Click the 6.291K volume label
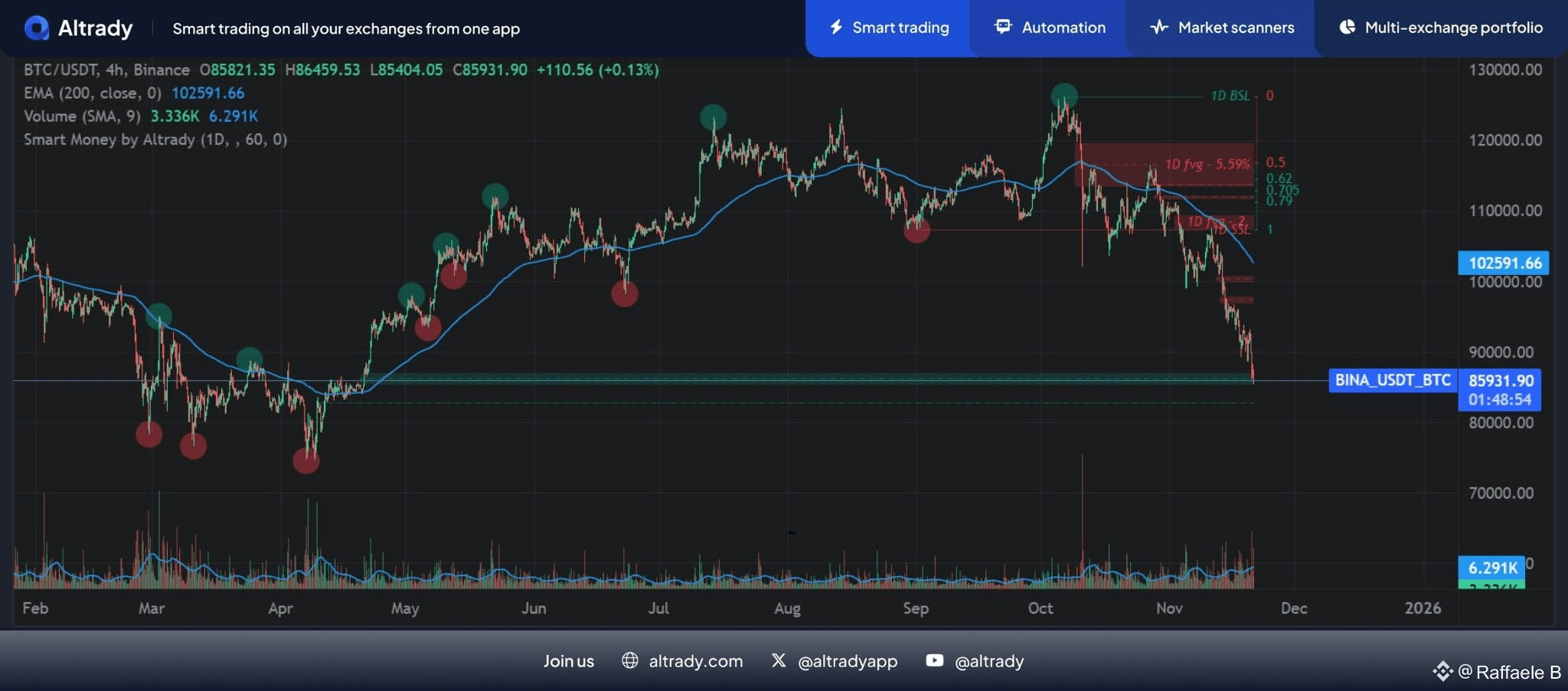1568x691 pixels. coord(1492,568)
